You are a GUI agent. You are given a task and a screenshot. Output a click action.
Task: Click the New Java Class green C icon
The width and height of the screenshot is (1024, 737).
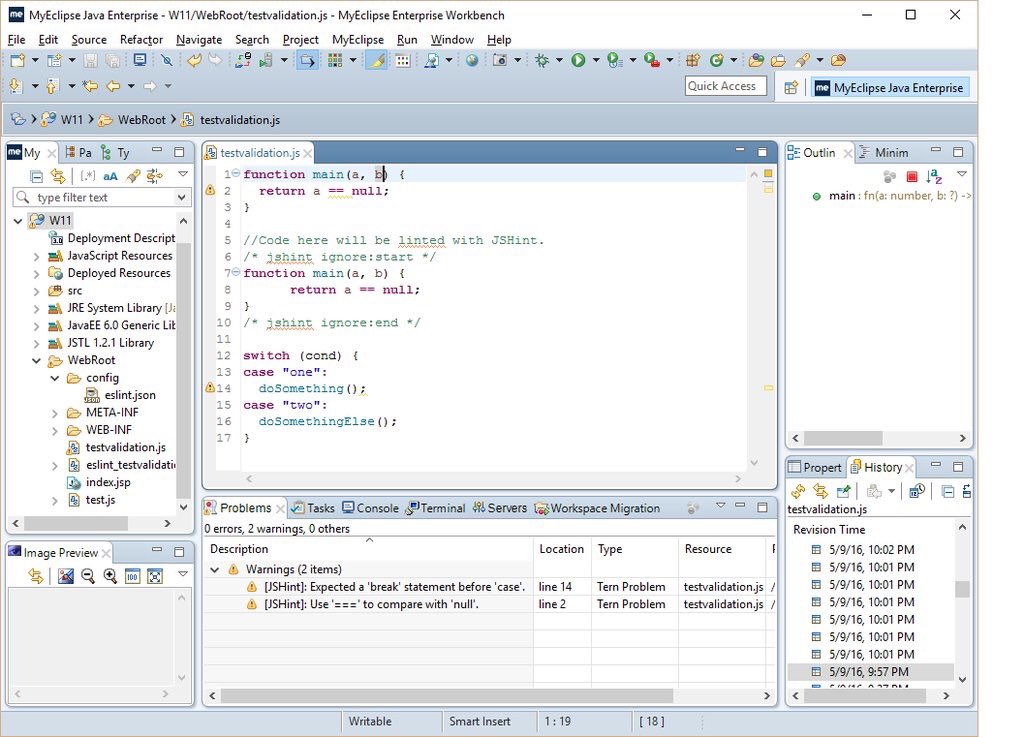(x=716, y=61)
